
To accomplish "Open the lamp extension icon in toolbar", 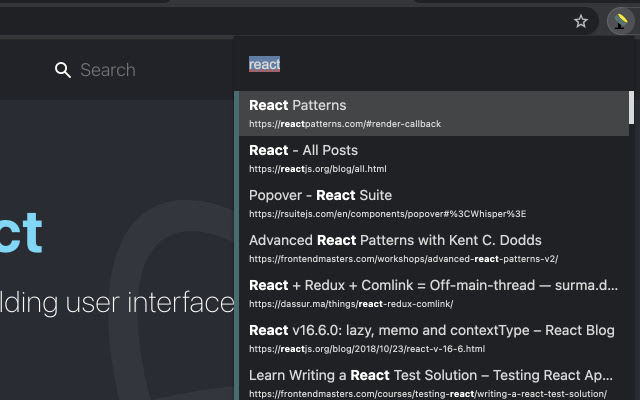I will pyautogui.click(x=620, y=21).
